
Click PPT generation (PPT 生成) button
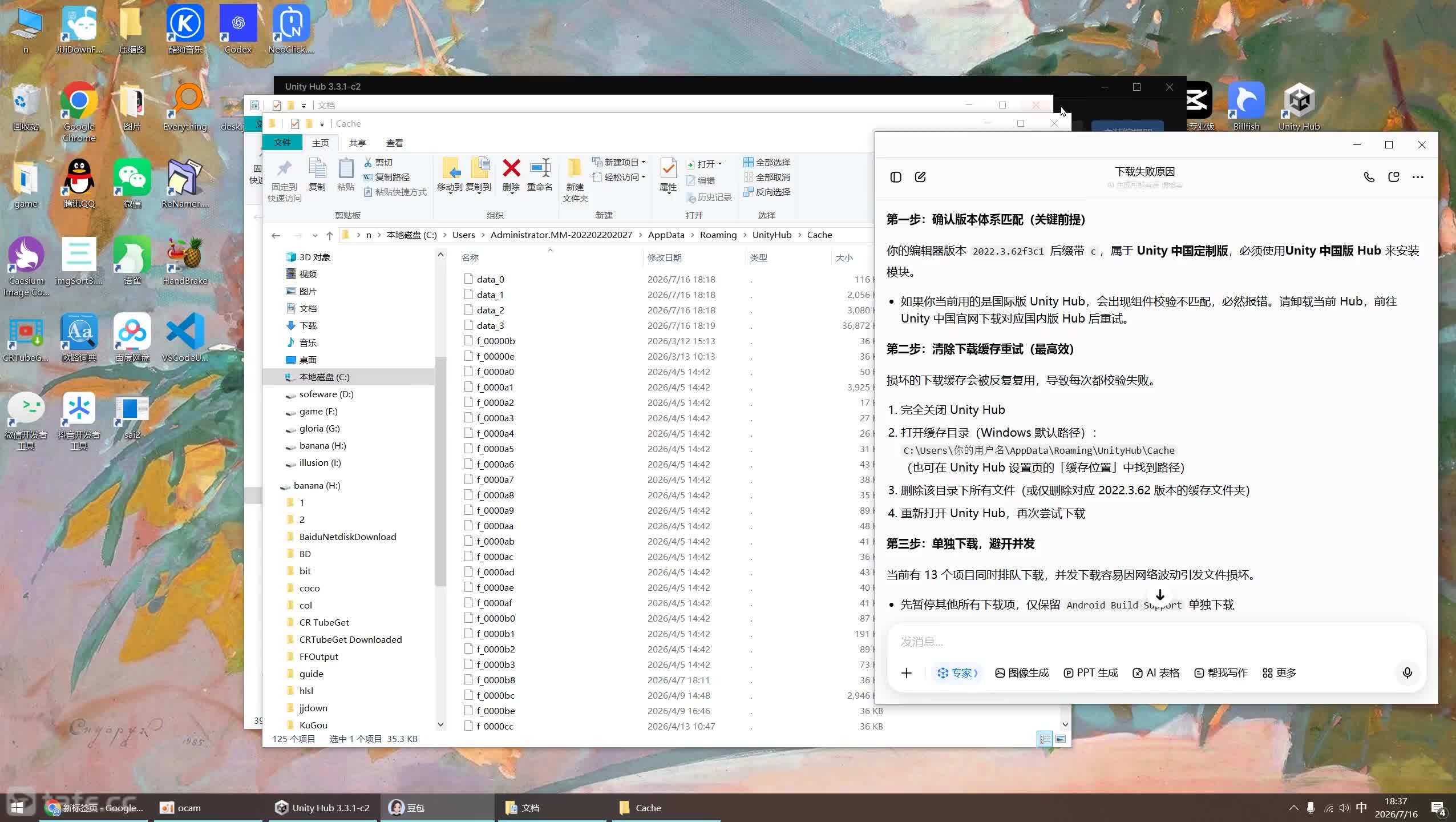coord(1090,672)
